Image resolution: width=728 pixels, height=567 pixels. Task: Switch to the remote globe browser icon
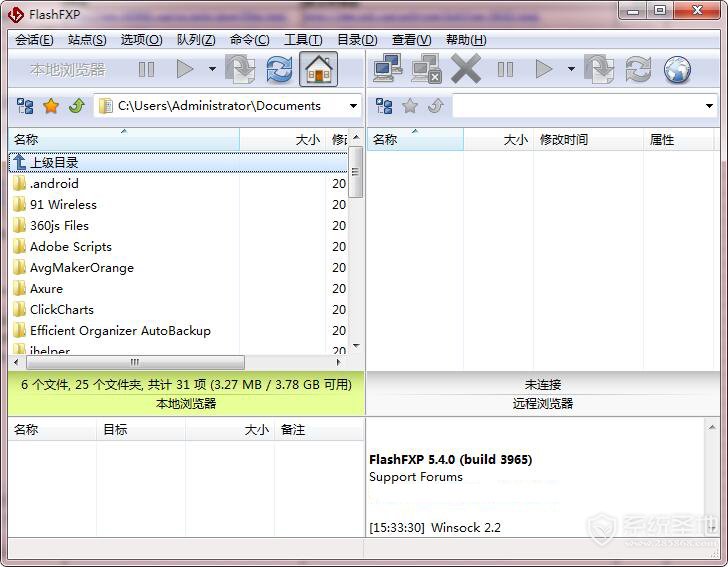point(677,70)
